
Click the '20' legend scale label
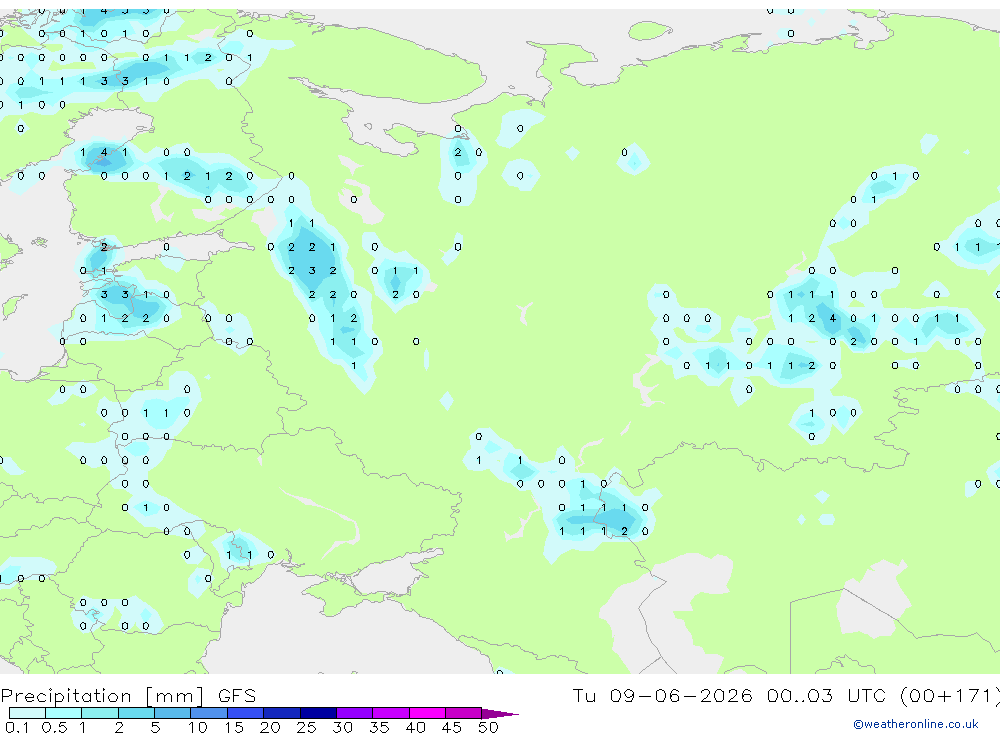(x=270, y=727)
